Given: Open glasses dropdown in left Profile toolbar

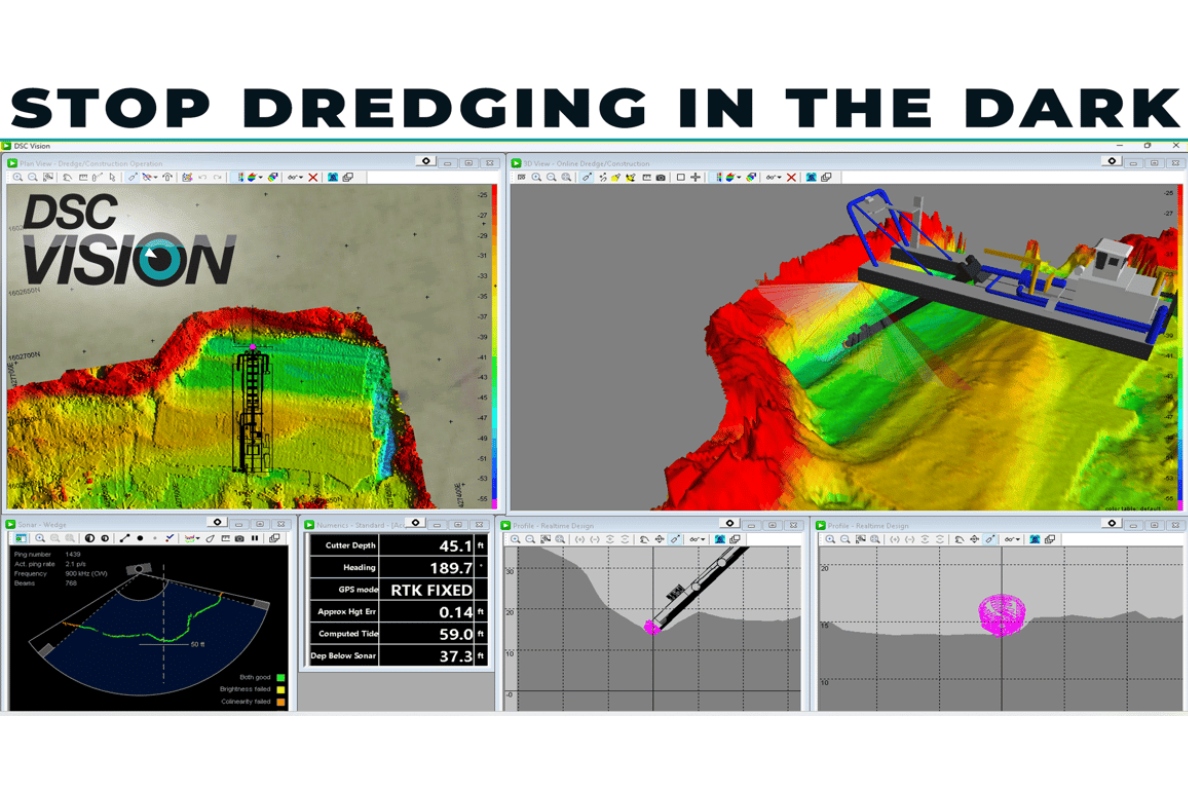Looking at the screenshot, I should click(699, 539).
